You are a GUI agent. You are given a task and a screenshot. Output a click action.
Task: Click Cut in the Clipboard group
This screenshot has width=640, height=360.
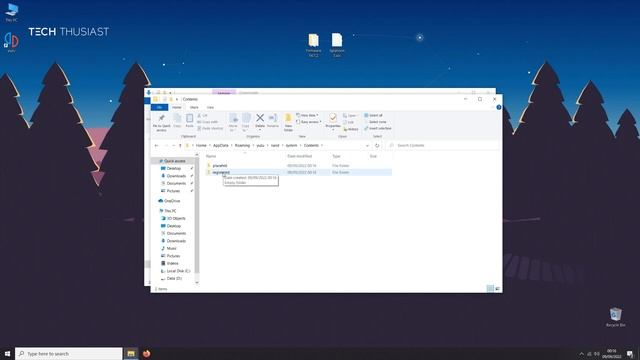coord(203,116)
